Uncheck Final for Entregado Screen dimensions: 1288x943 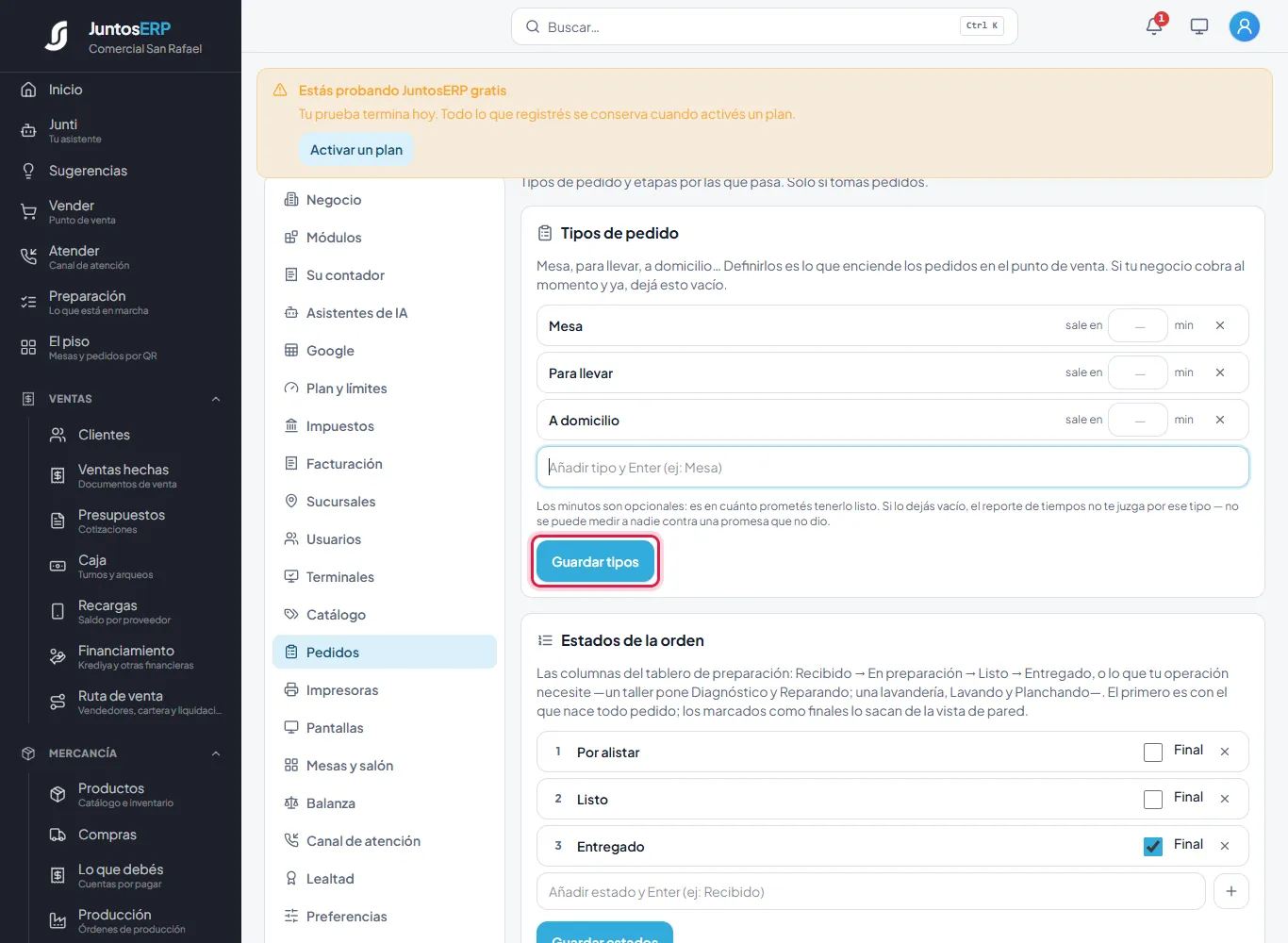[1153, 847]
